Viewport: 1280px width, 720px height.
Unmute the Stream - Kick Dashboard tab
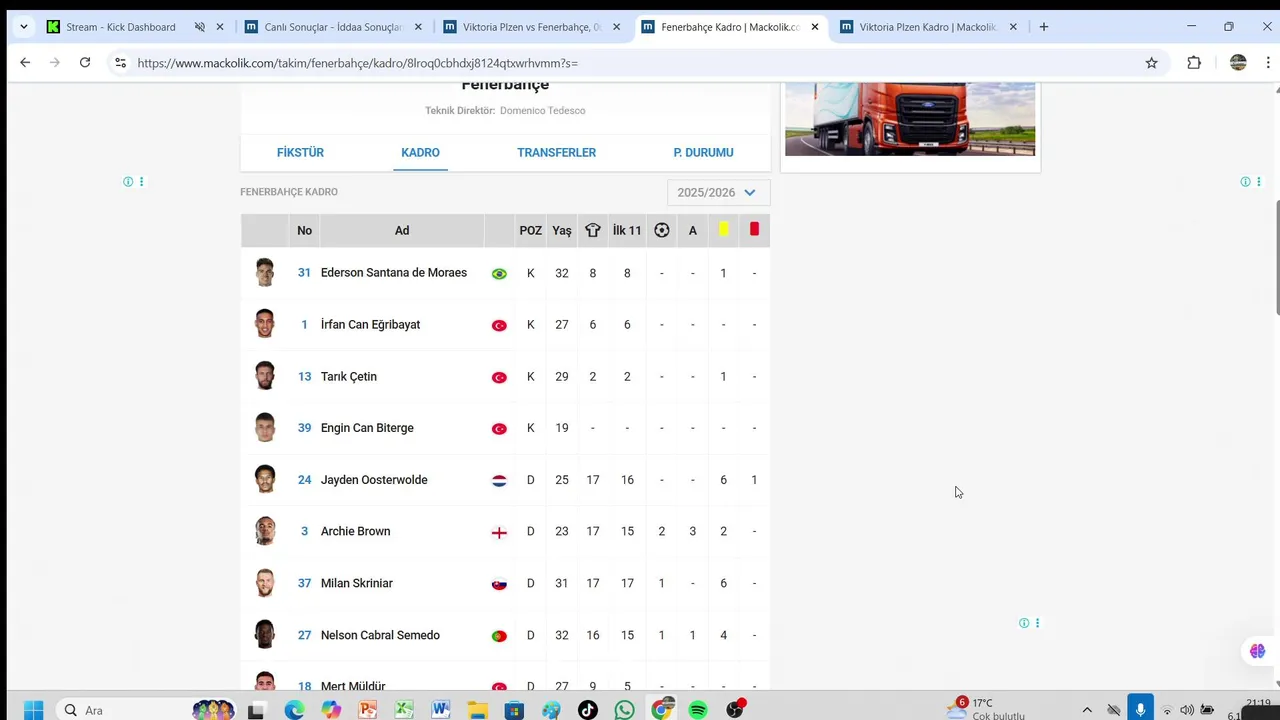click(x=200, y=27)
